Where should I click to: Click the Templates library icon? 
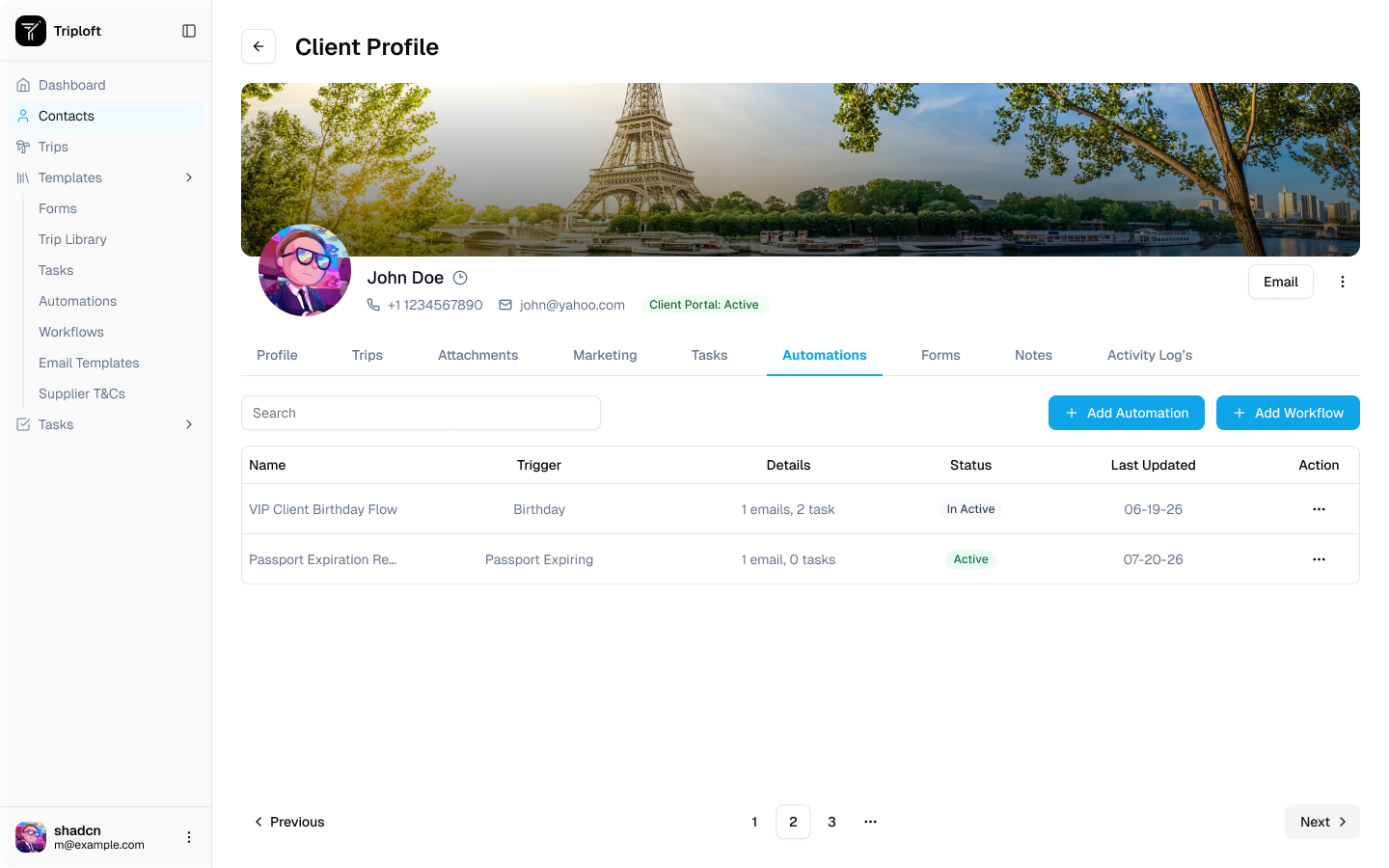(x=23, y=177)
